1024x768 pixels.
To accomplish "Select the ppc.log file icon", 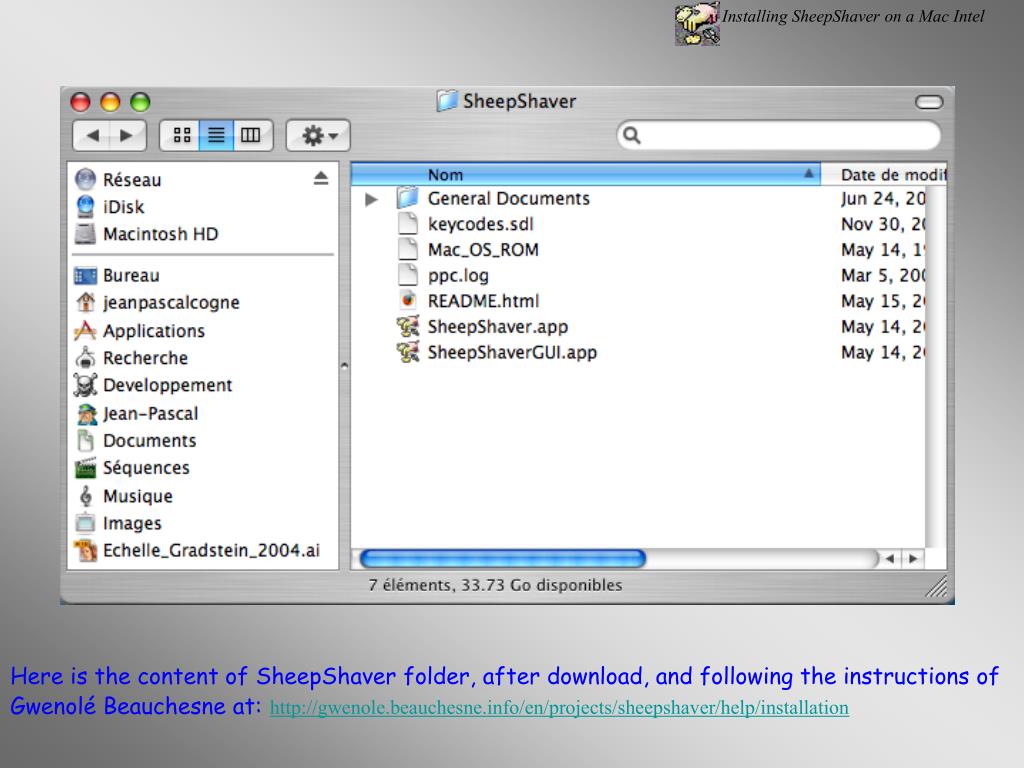I will coord(408,275).
